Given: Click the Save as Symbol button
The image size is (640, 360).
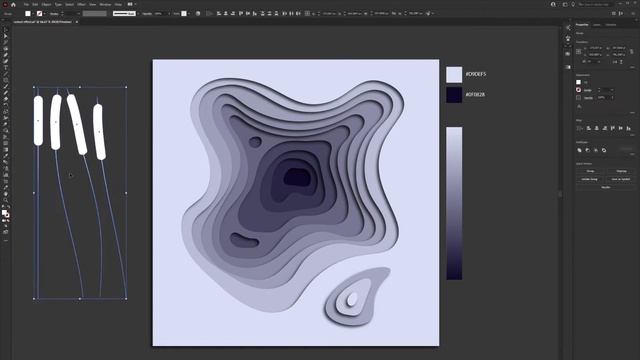Looking at the screenshot, I should pyautogui.click(x=620, y=179).
